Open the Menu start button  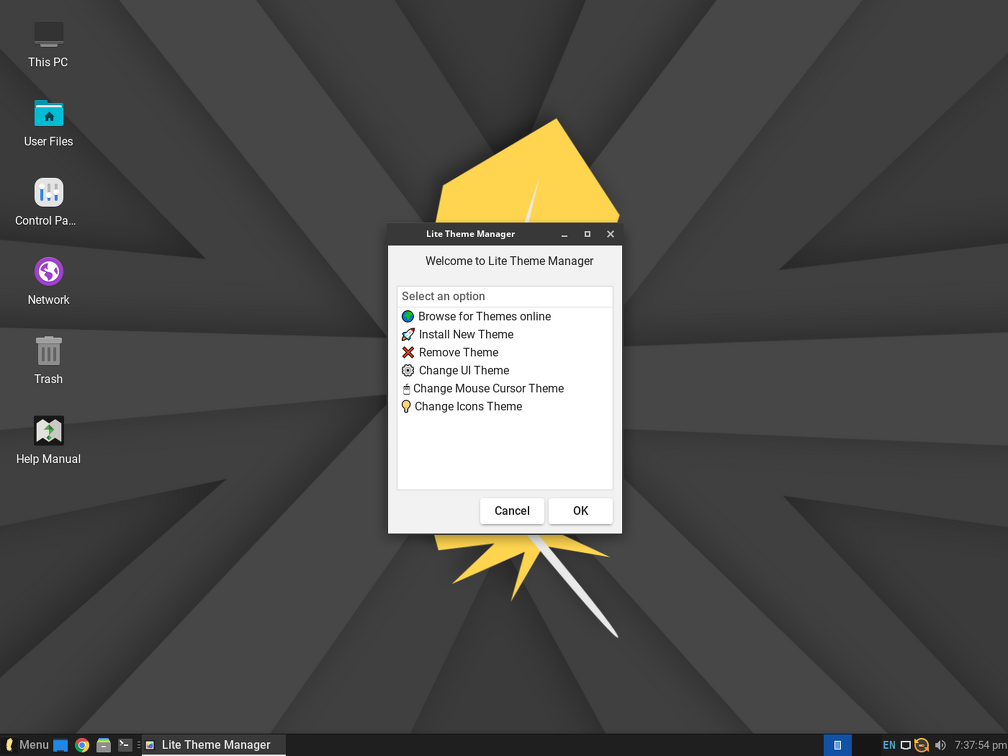pyautogui.click(x=26, y=745)
